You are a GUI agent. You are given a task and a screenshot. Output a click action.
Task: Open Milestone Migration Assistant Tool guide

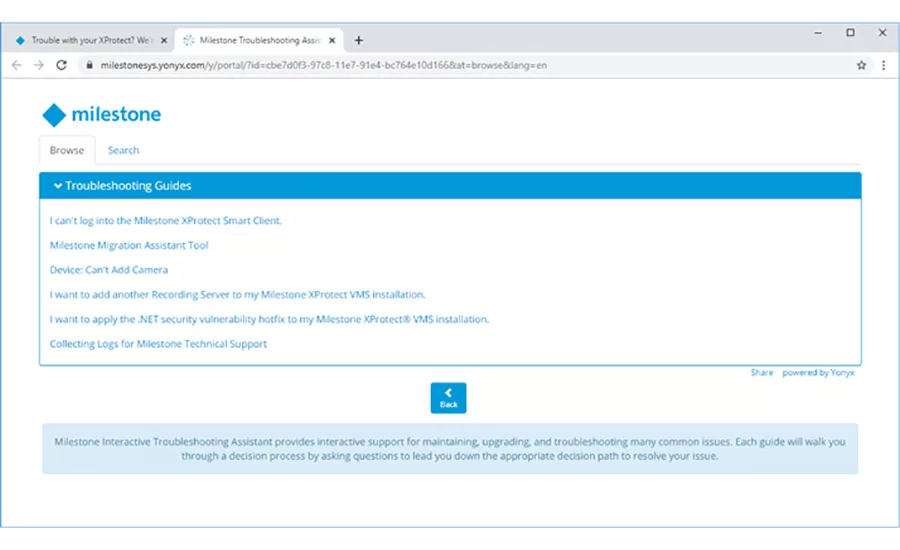click(129, 245)
